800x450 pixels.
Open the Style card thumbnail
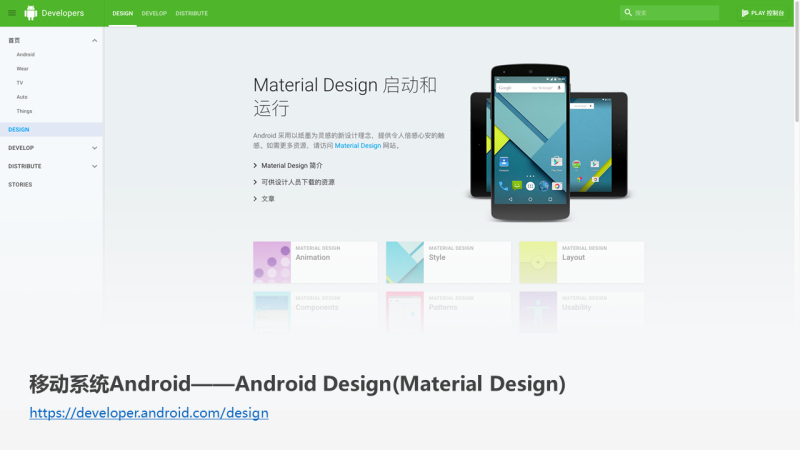405,262
